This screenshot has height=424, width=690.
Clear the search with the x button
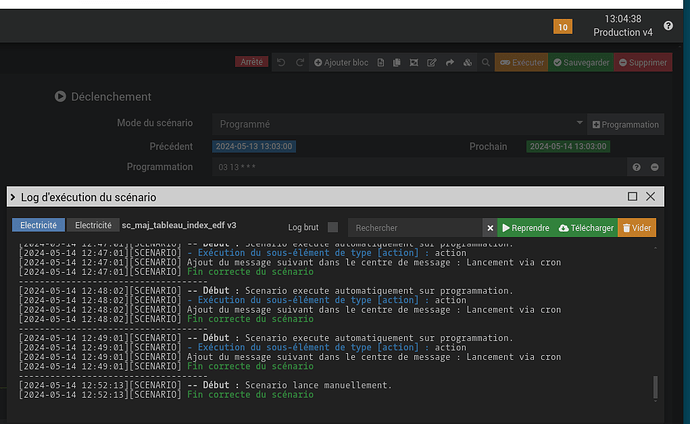(x=490, y=228)
